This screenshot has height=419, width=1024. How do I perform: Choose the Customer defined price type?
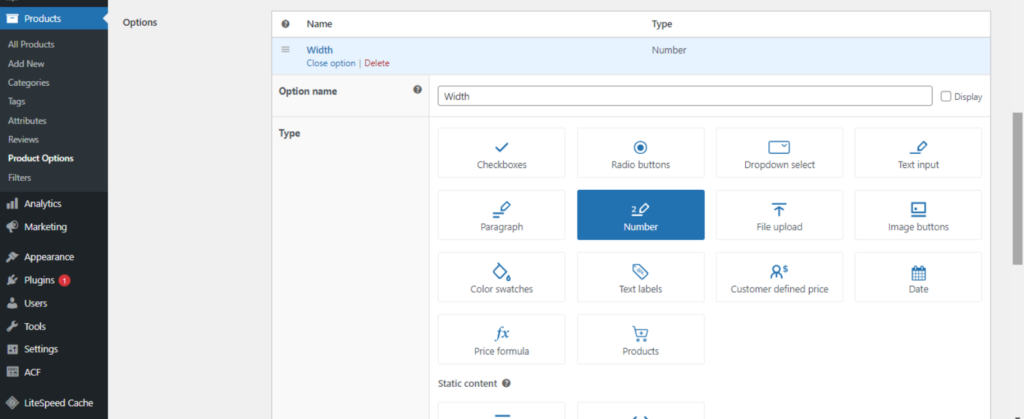click(x=779, y=277)
